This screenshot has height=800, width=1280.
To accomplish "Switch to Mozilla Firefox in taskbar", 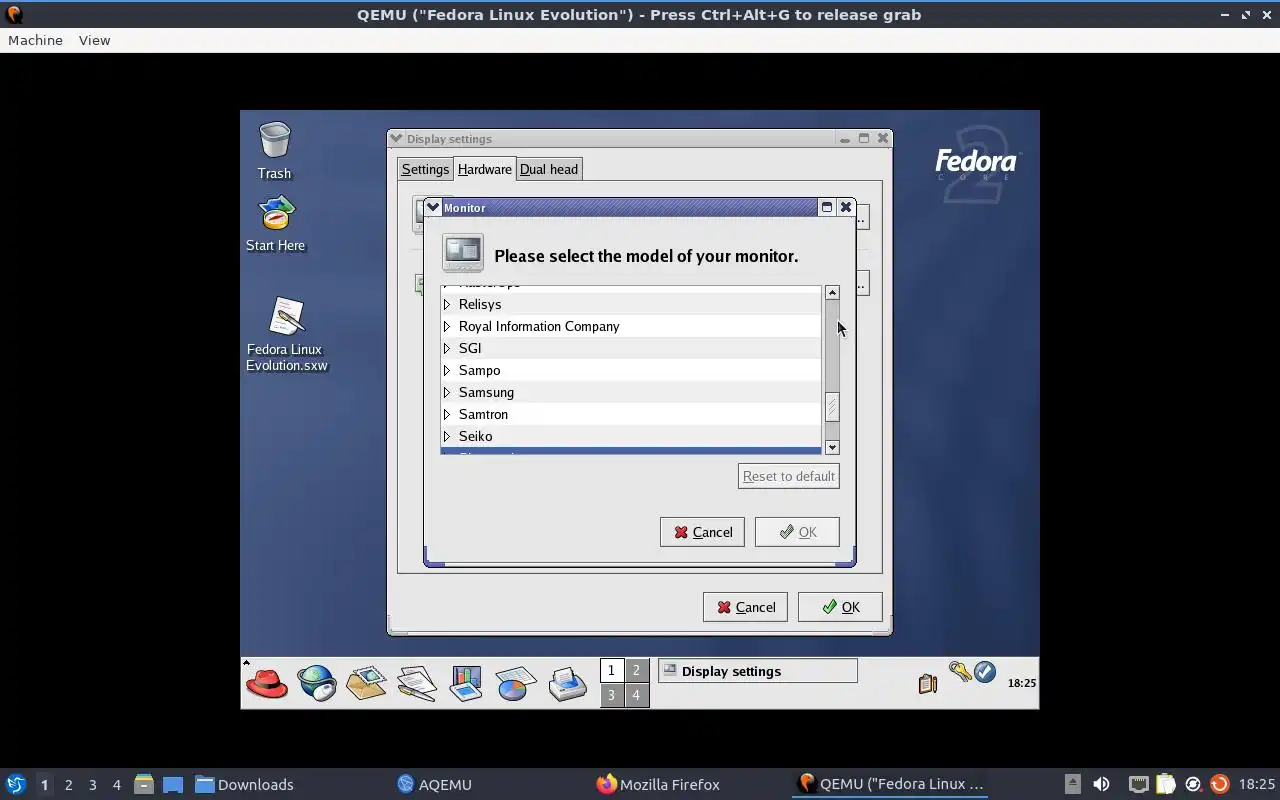I will [x=658, y=784].
